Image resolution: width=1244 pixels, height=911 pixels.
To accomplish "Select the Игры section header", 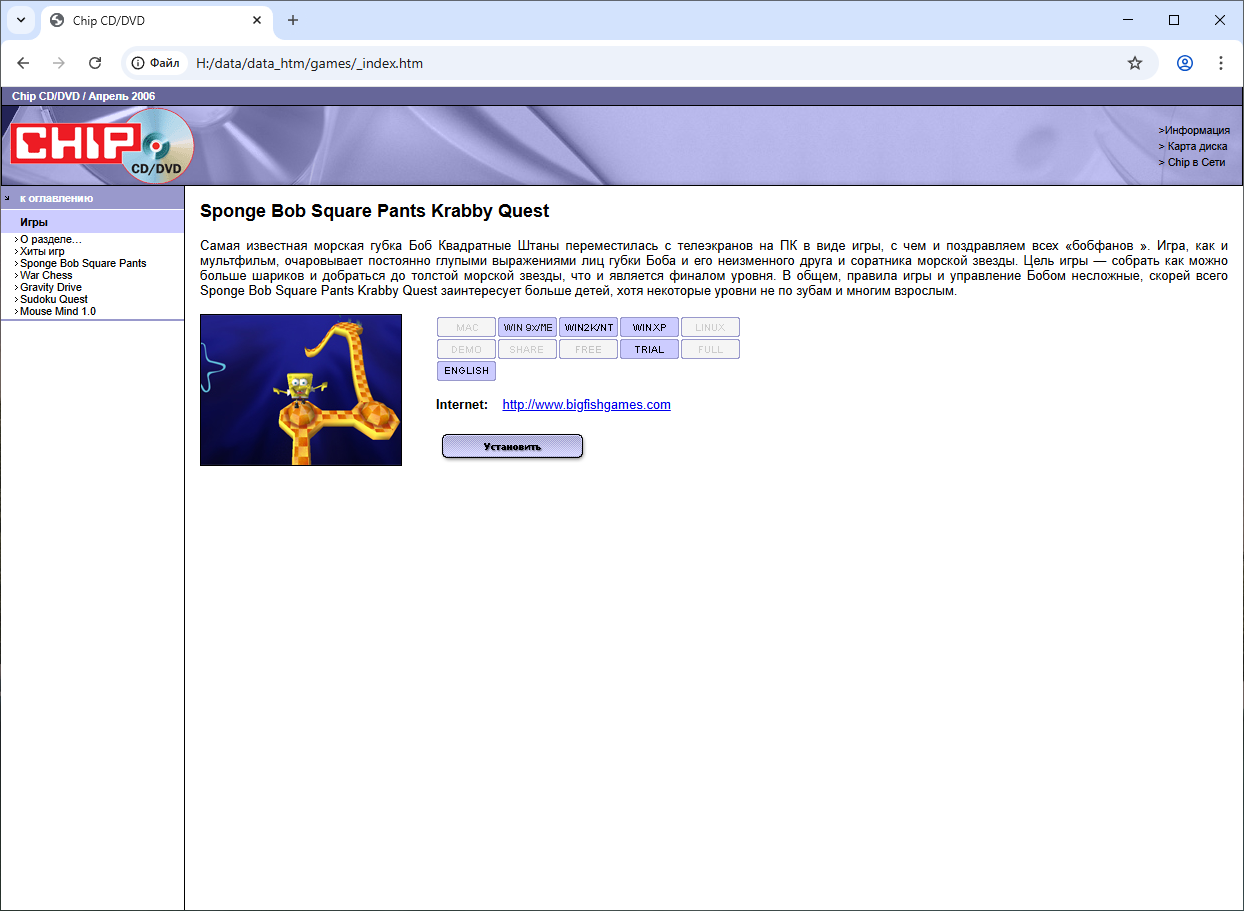I will (x=34, y=222).
